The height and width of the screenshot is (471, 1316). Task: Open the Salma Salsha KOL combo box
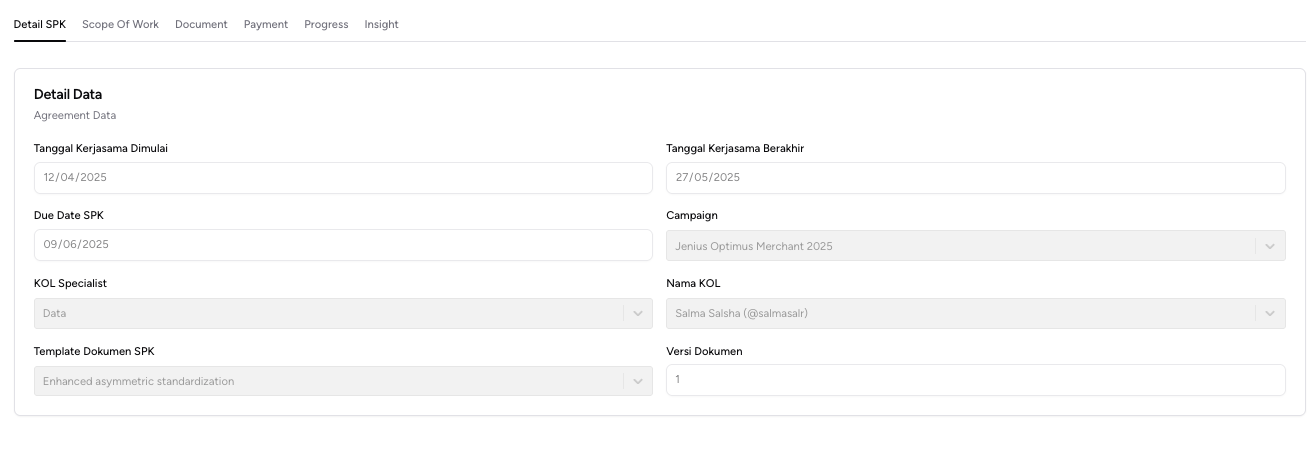pyautogui.click(x=960, y=314)
